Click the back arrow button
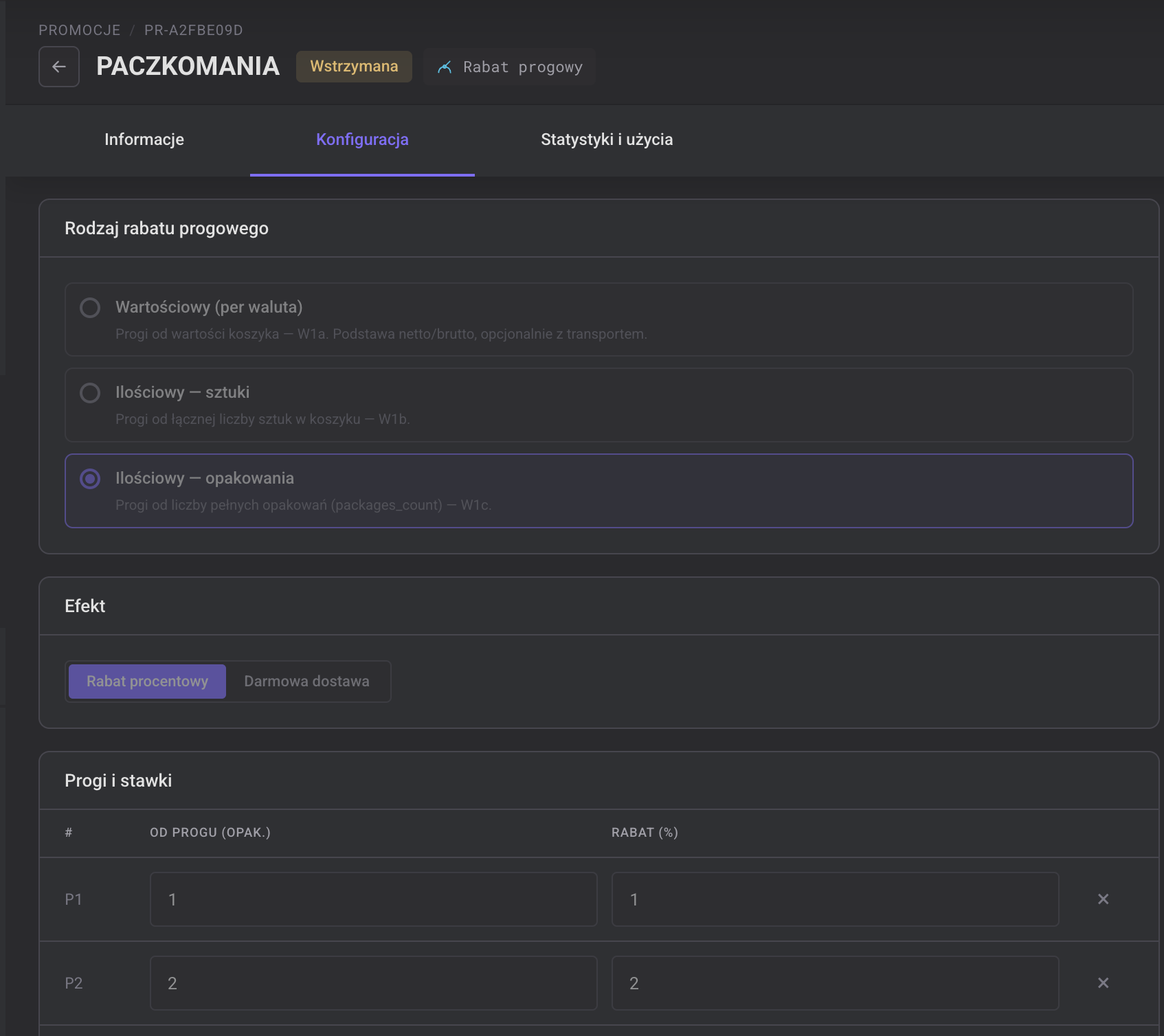Image resolution: width=1164 pixels, height=1036 pixels. tap(59, 67)
